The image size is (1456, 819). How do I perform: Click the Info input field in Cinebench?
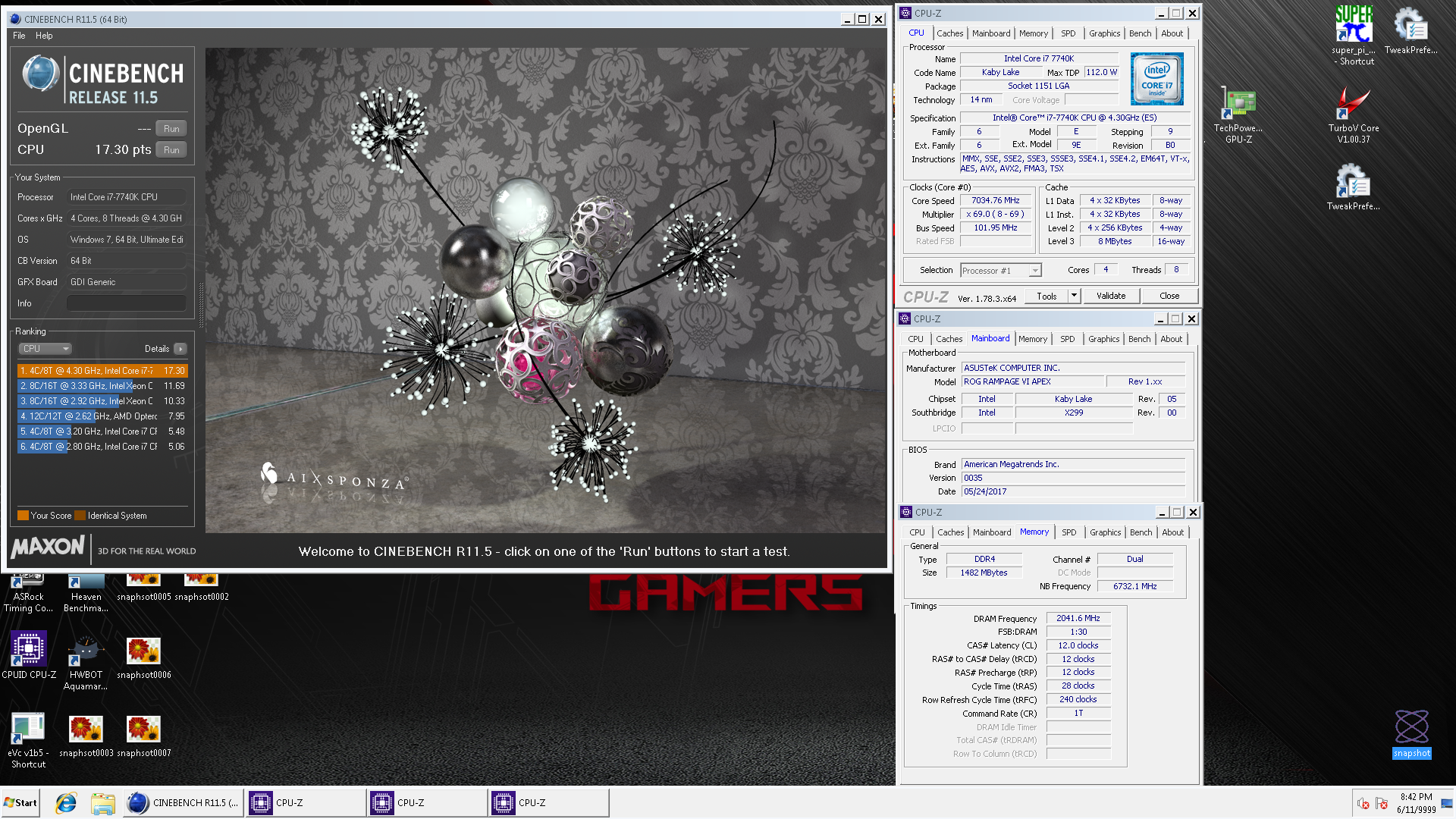(x=127, y=303)
